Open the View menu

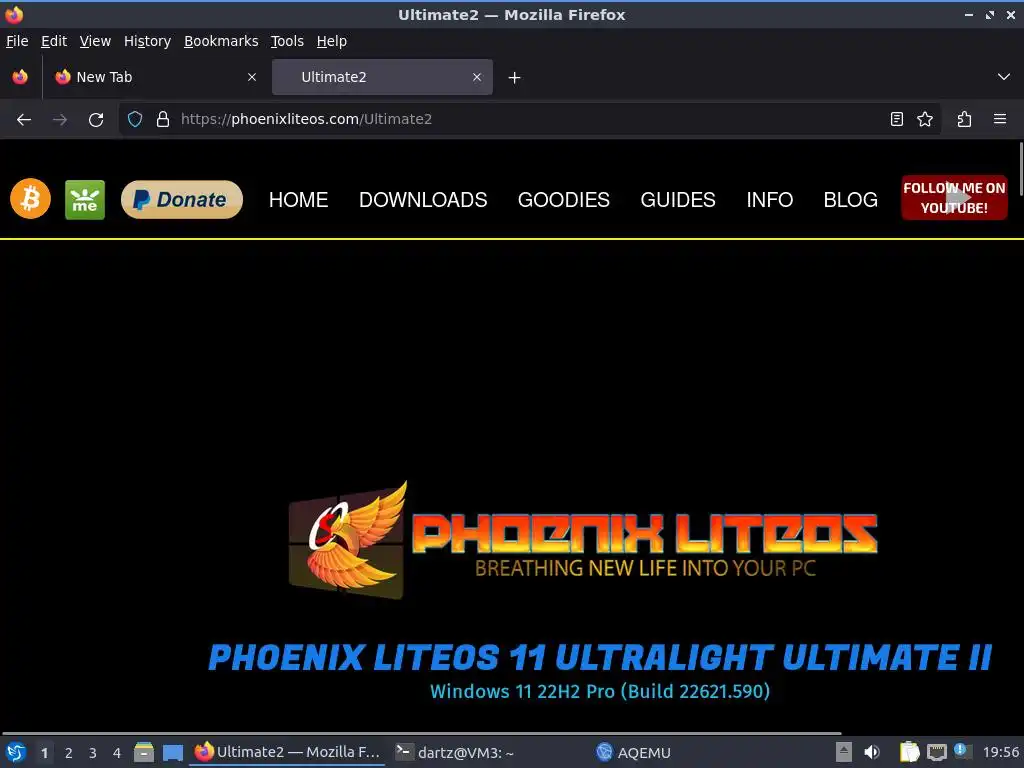point(95,41)
